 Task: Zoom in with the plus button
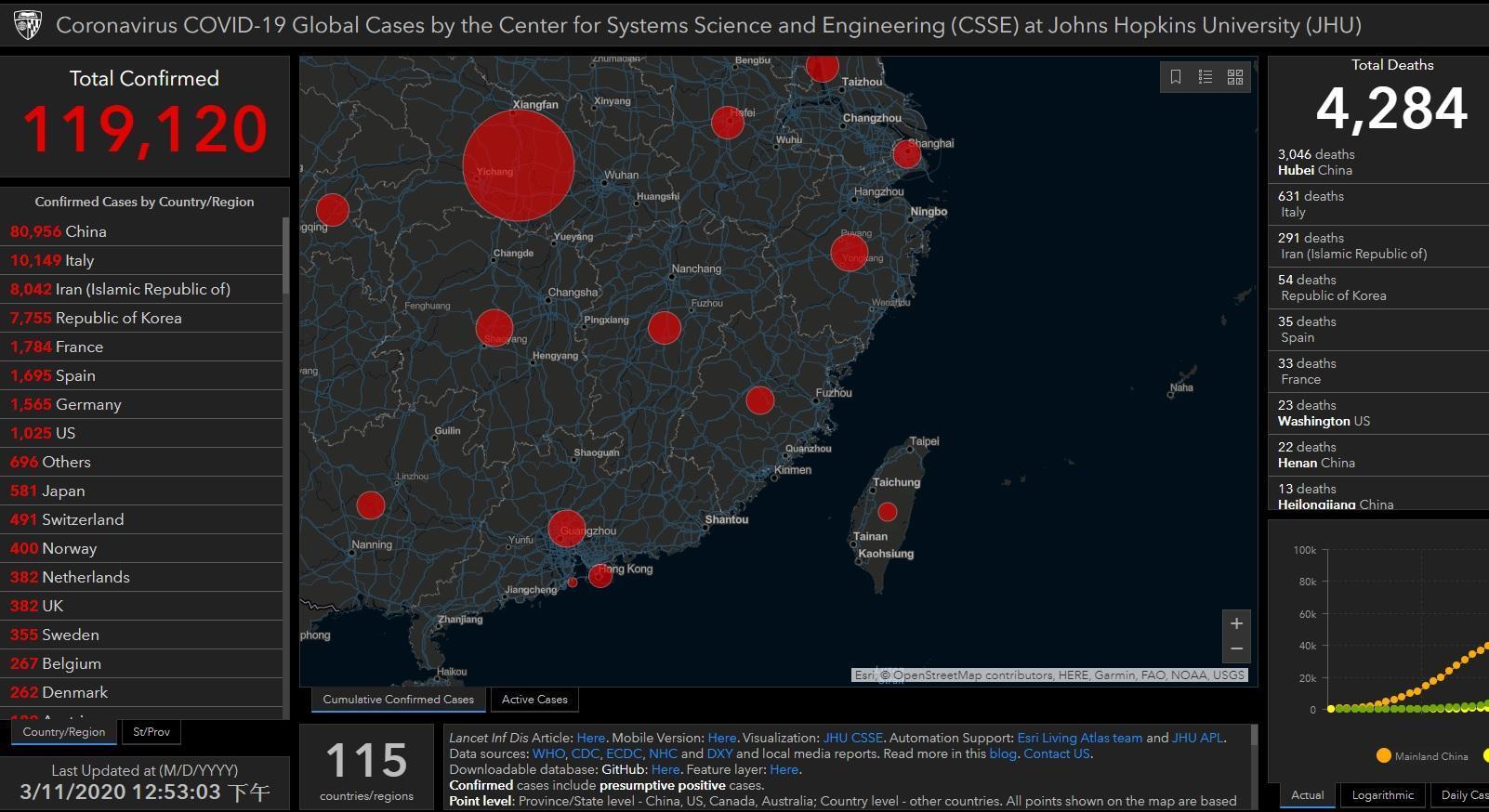click(1236, 623)
